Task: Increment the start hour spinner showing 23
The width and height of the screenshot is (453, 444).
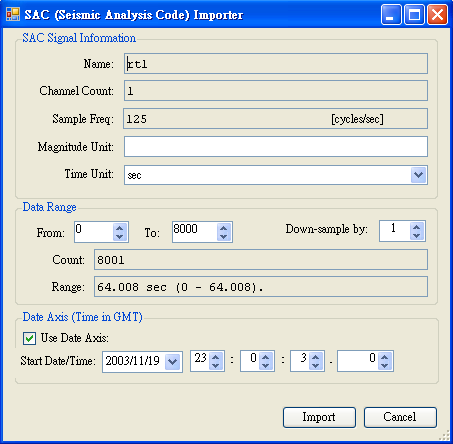Action: click(x=216, y=357)
